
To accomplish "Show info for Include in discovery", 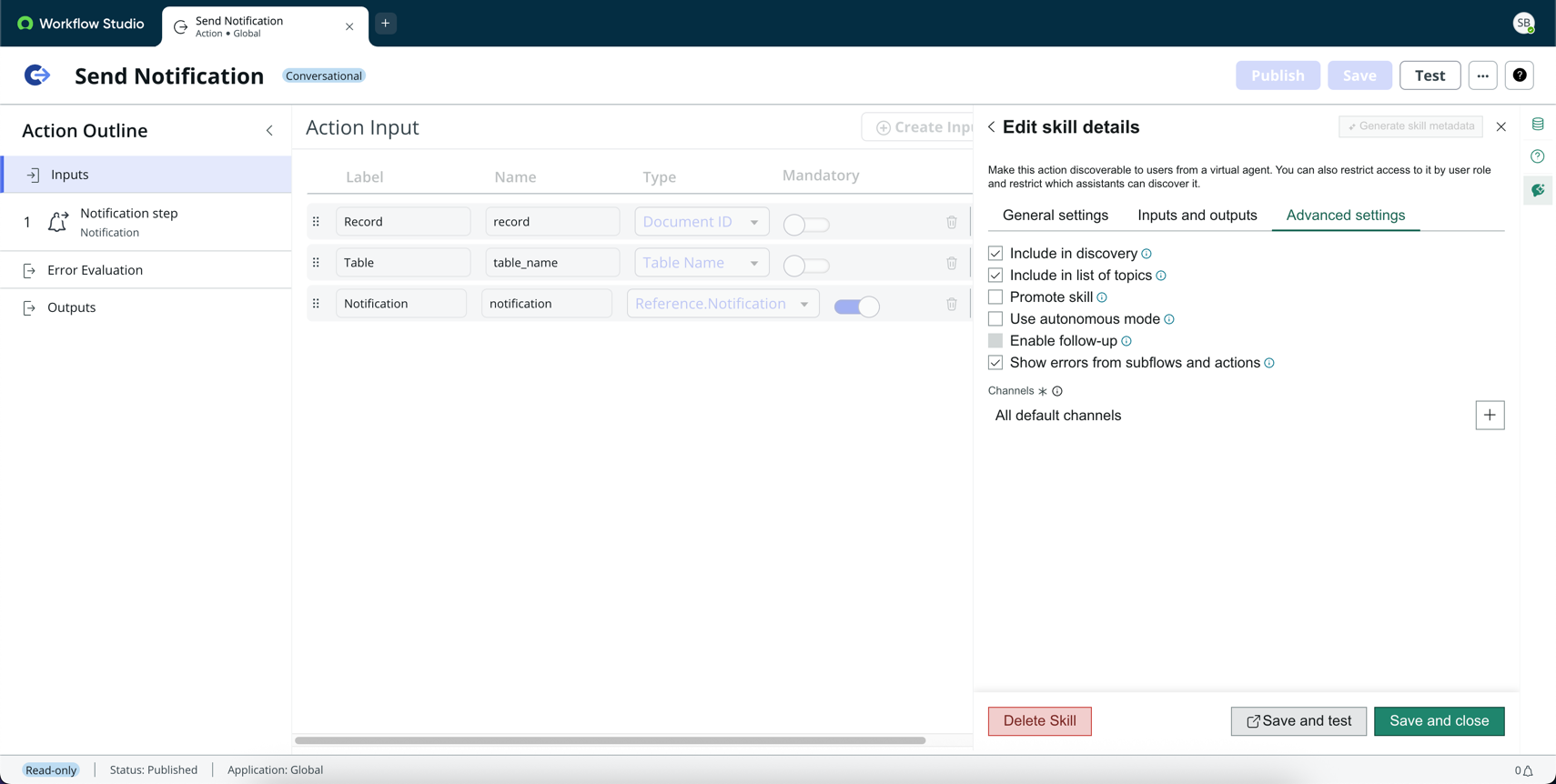I will [1147, 254].
